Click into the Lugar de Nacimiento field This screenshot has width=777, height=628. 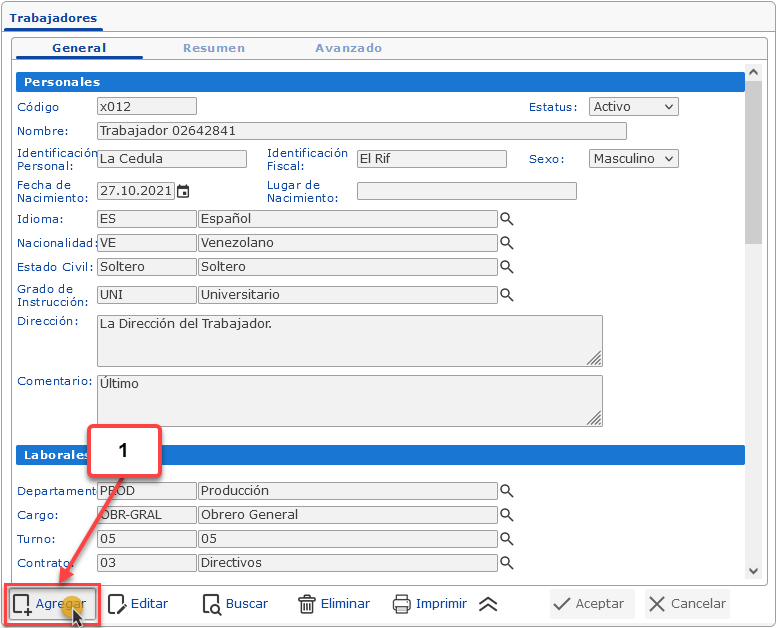tap(466, 191)
